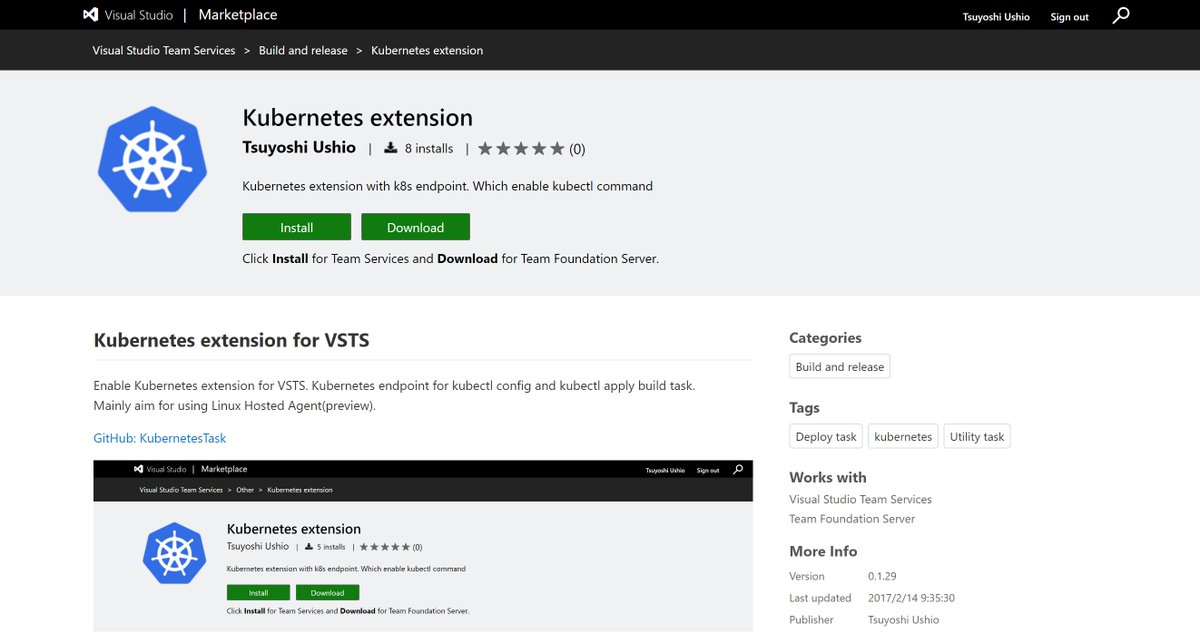Viewport: 1200px width, 643px height.
Task: Click Kubernetes extension for VSTS heading
Action: click(231, 340)
